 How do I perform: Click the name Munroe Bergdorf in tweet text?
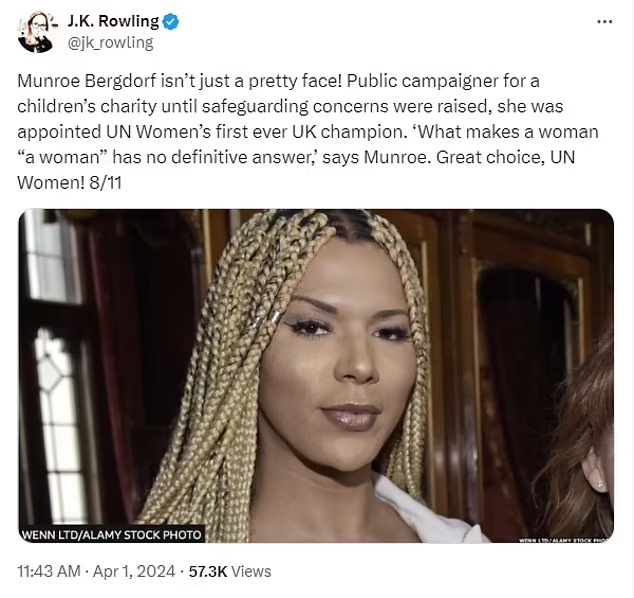pos(87,82)
